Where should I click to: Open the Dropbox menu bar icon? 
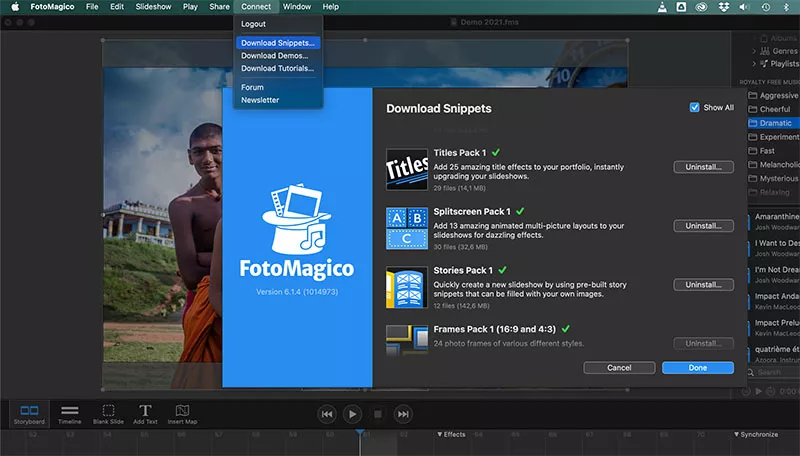tap(723, 7)
